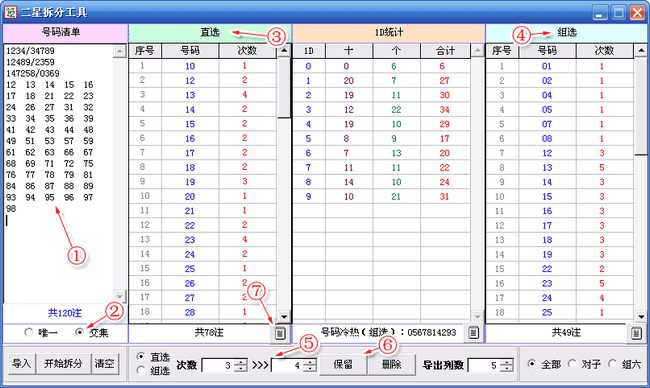Sort by 次数 column header in 直选 table
Screen dimensions: 650x388
pyautogui.click(x=247, y=51)
